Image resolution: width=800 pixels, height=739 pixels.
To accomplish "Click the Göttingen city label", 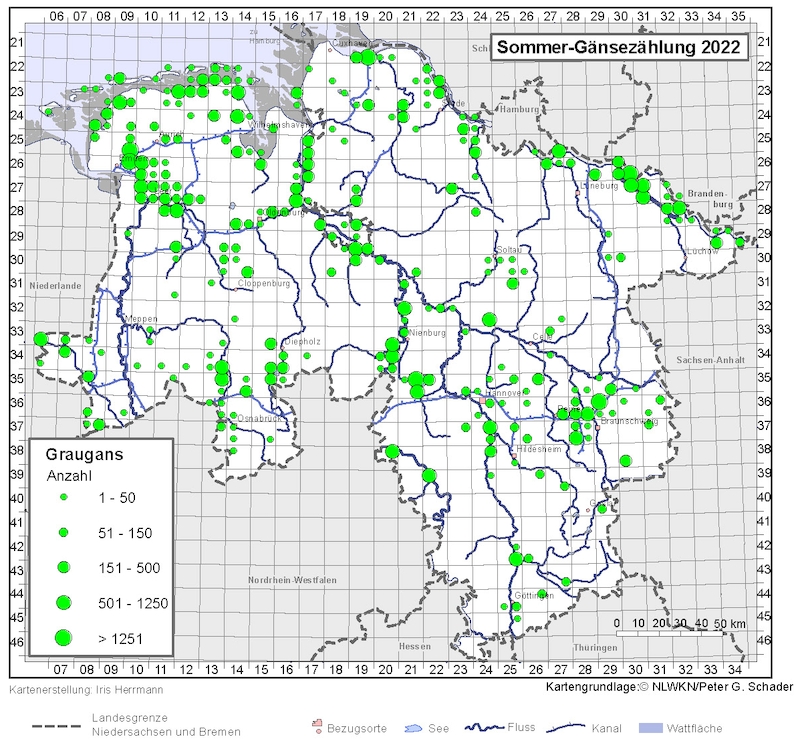I will (533, 596).
